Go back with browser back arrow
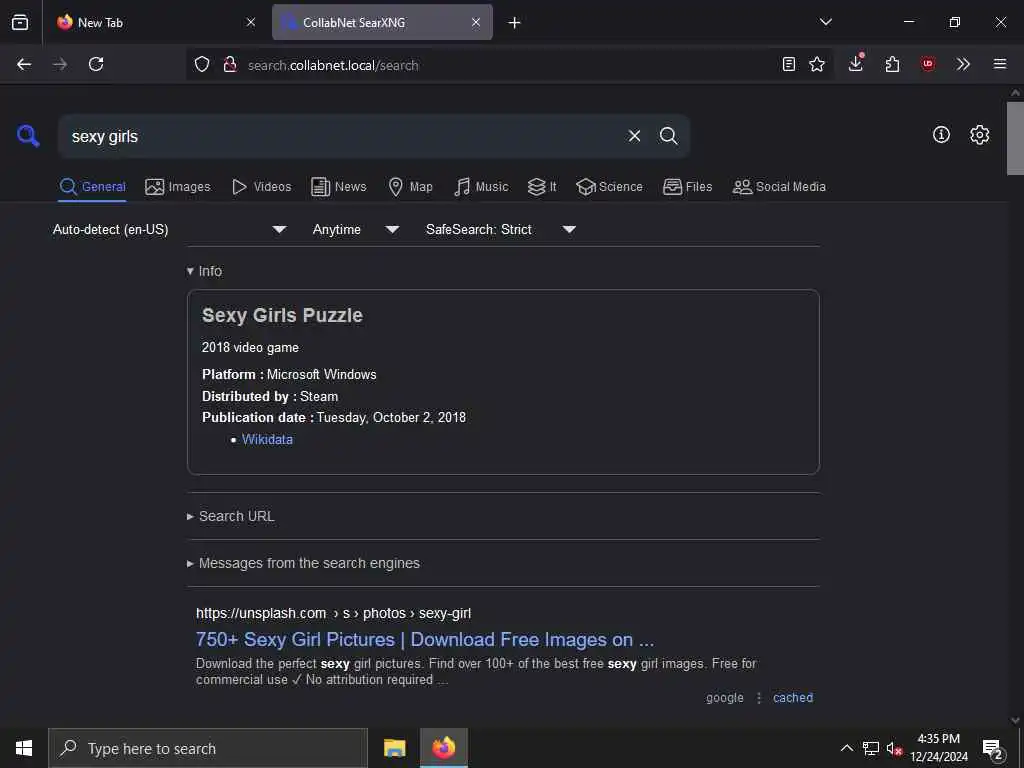 (x=24, y=64)
